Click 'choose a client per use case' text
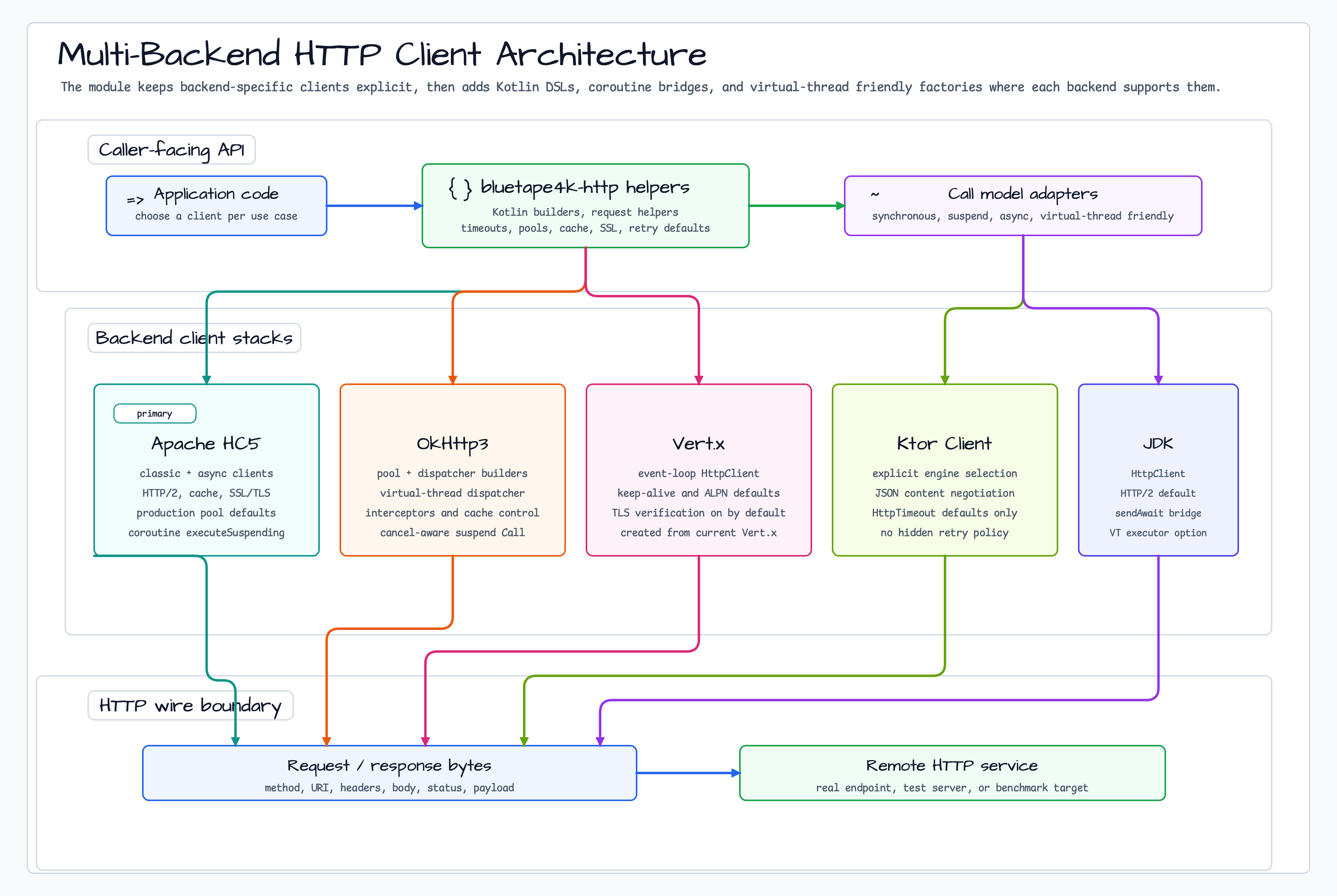This screenshot has height=896, width=1337. coord(216,216)
